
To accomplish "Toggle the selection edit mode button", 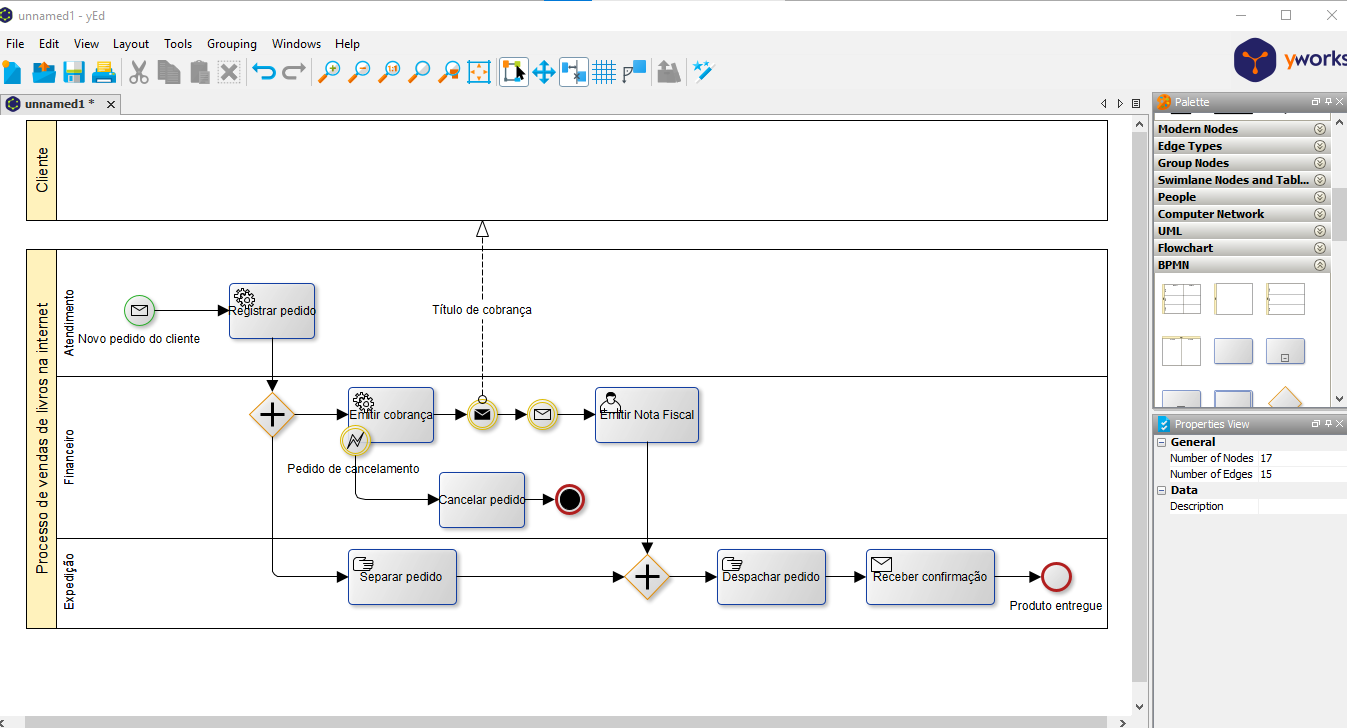I will pos(513,72).
